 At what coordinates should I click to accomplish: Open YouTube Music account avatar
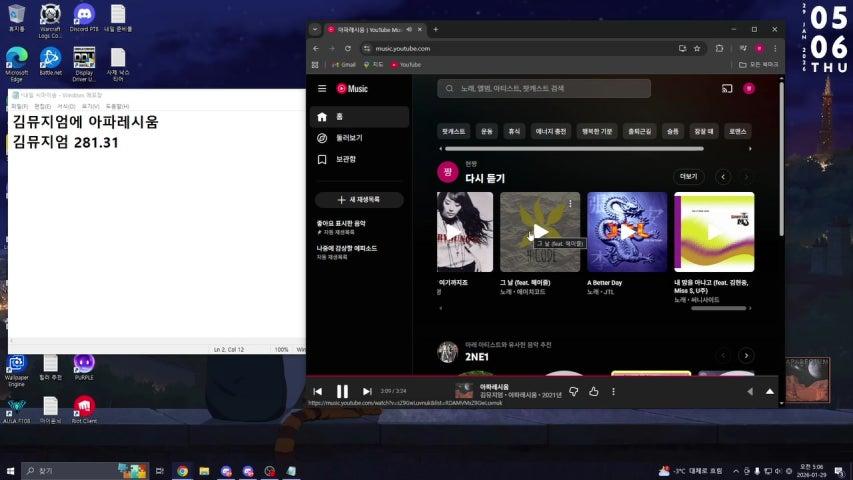pos(749,88)
